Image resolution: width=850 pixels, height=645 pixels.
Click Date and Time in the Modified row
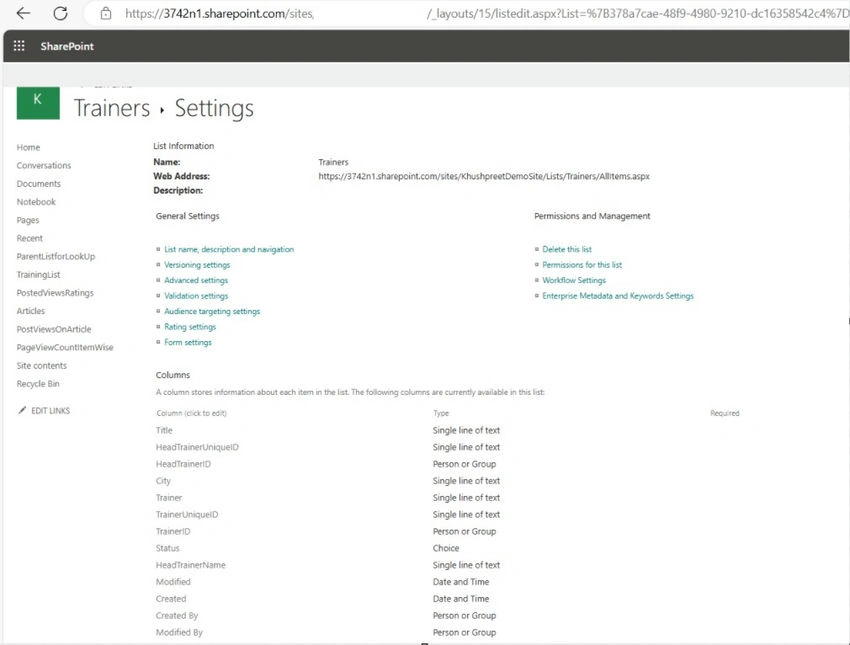pyautogui.click(x=461, y=582)
